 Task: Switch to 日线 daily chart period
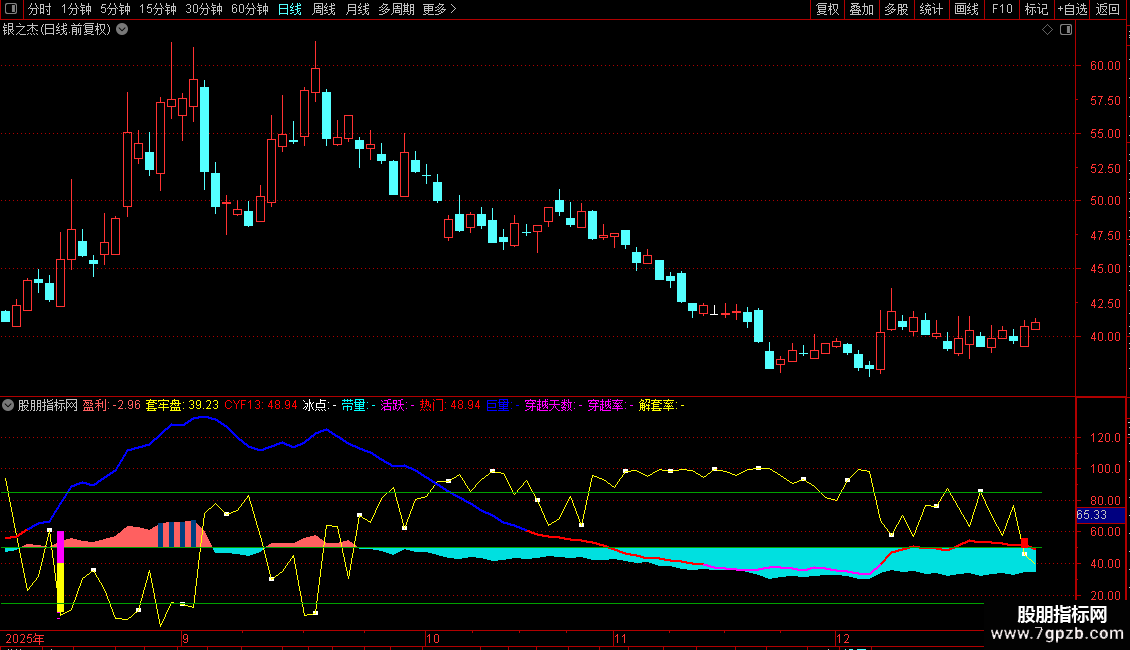pyautogui.click(x=290, y=9)
